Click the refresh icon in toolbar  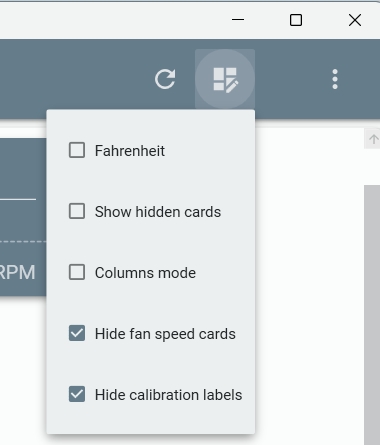[165, 79]
